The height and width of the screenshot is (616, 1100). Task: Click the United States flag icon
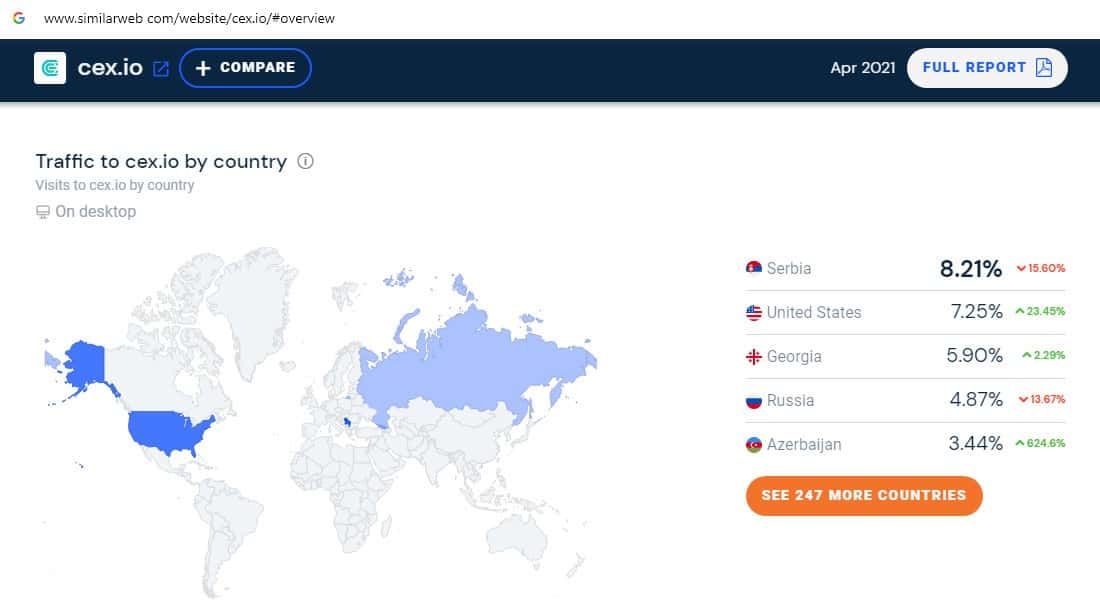[753, 312]
